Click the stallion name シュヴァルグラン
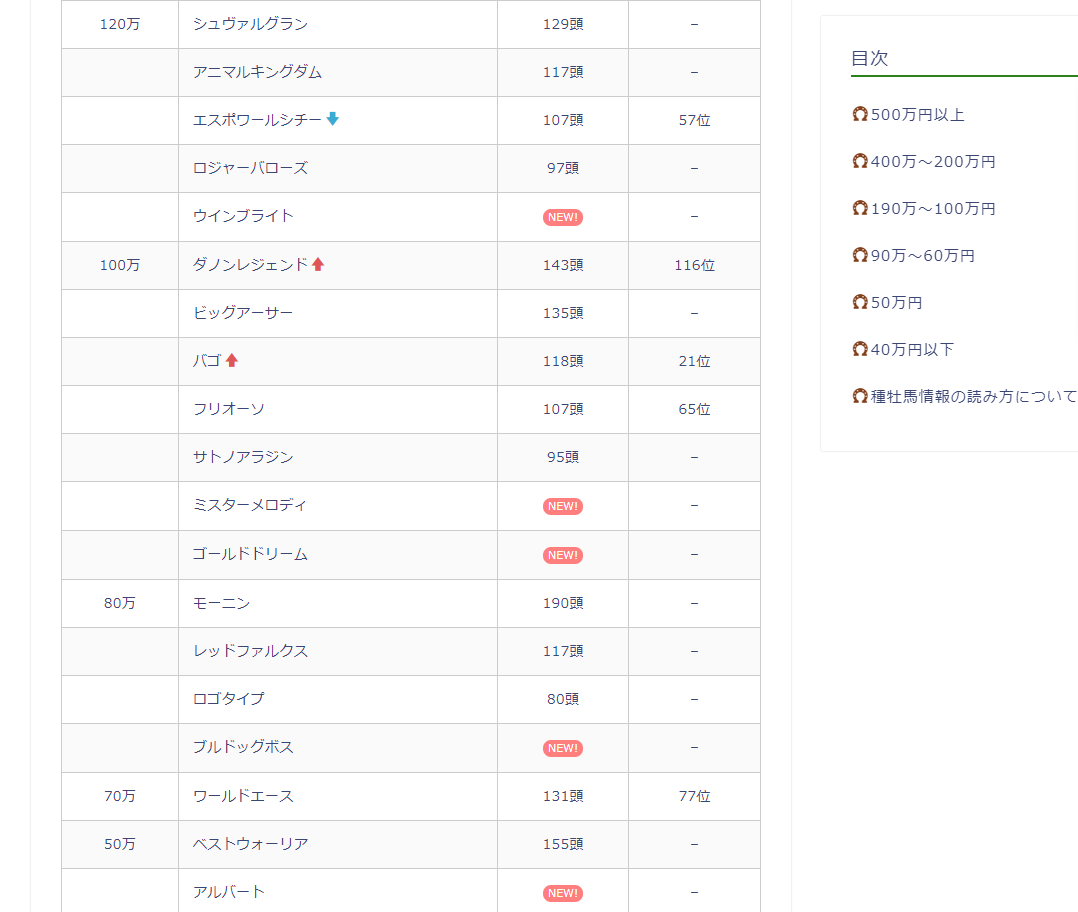1078x912 pixels. click(x=250, y=24)
